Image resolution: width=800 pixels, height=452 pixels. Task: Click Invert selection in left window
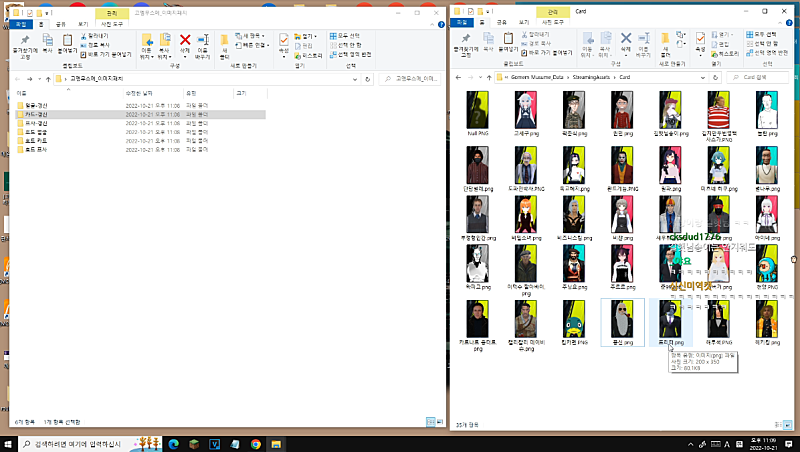click(x=351, y=54)
